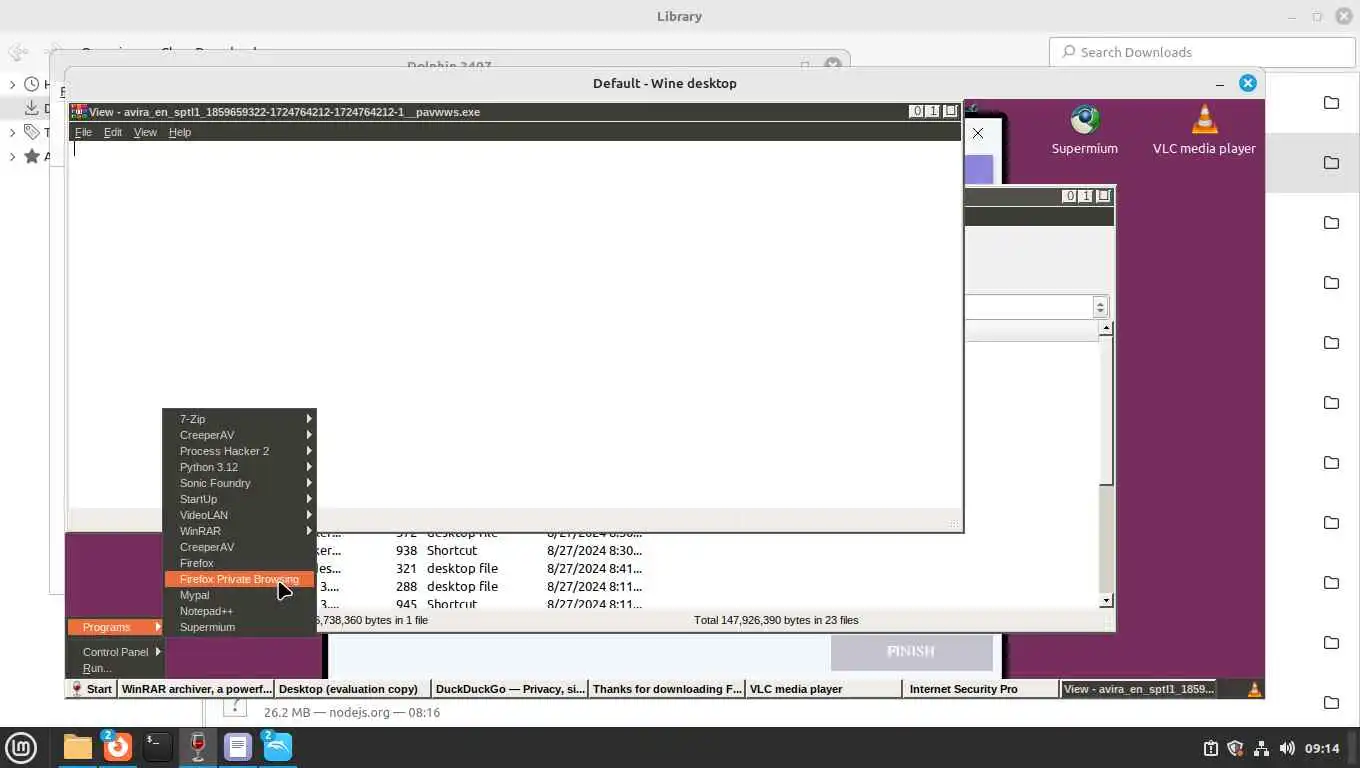Expand the Sonic Foundry submenu
This screenshot has width=1360, height=768.
click(239, 483)
